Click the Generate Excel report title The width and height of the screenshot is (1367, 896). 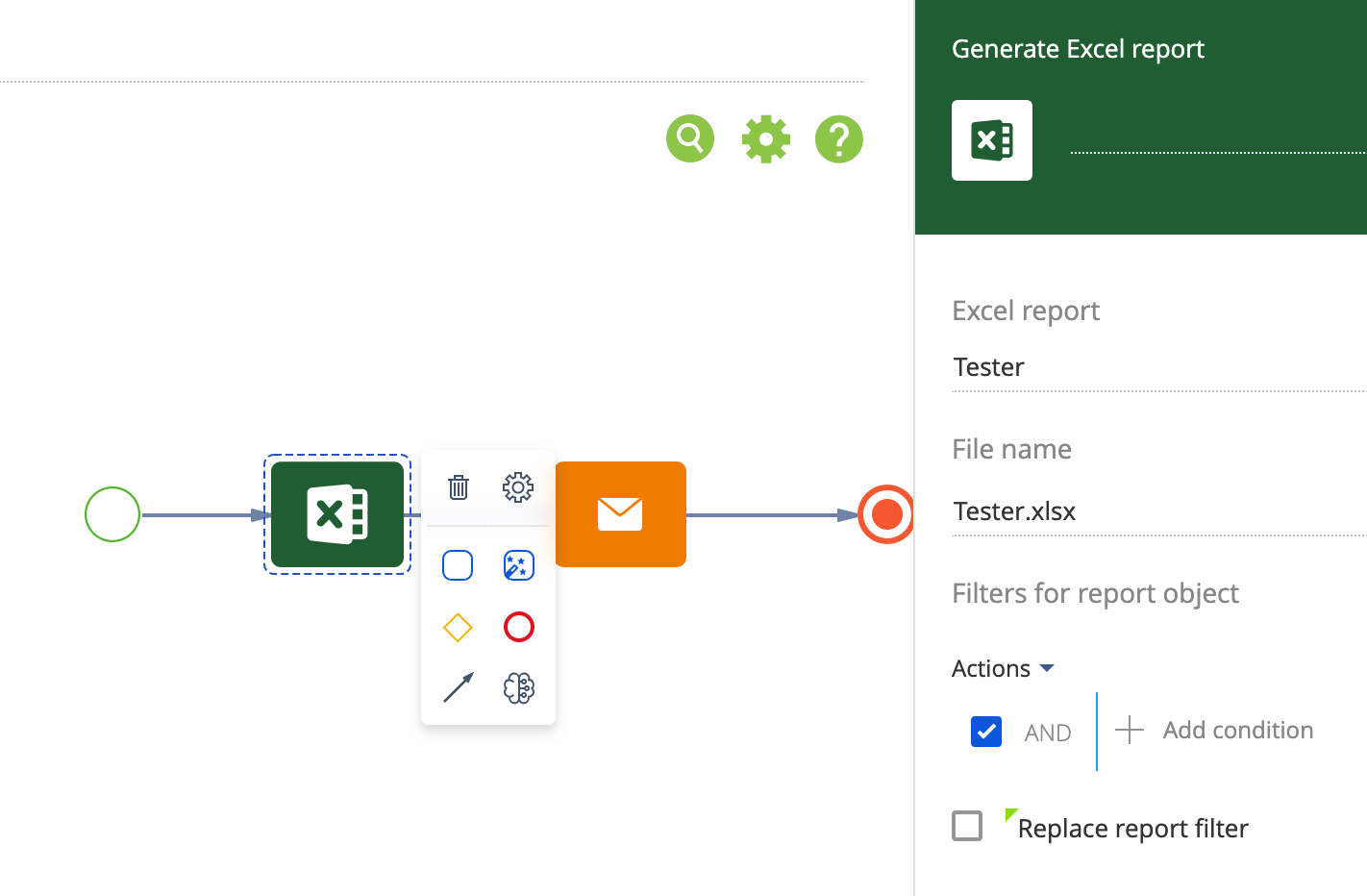tap(1078, 49)
